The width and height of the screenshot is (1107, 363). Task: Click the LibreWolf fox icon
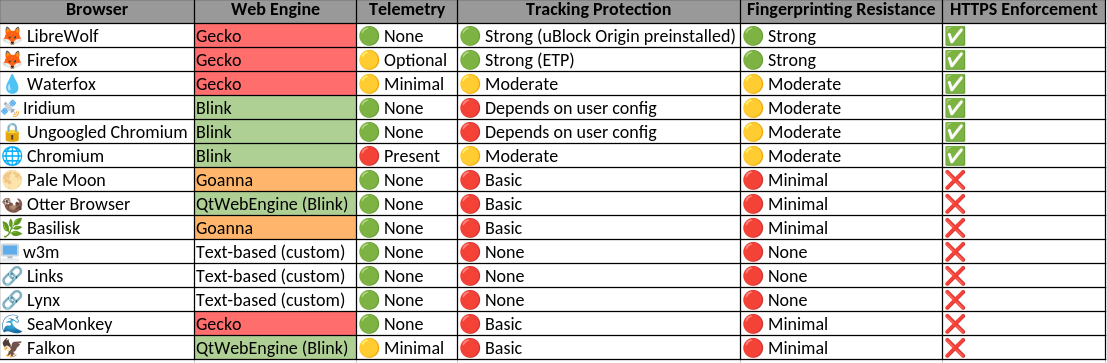click(x=12, y=36)
